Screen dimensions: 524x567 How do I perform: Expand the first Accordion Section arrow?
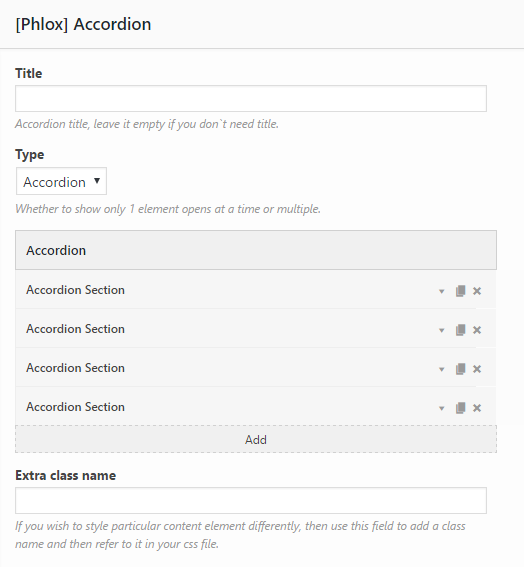click(x=442, y=291)
